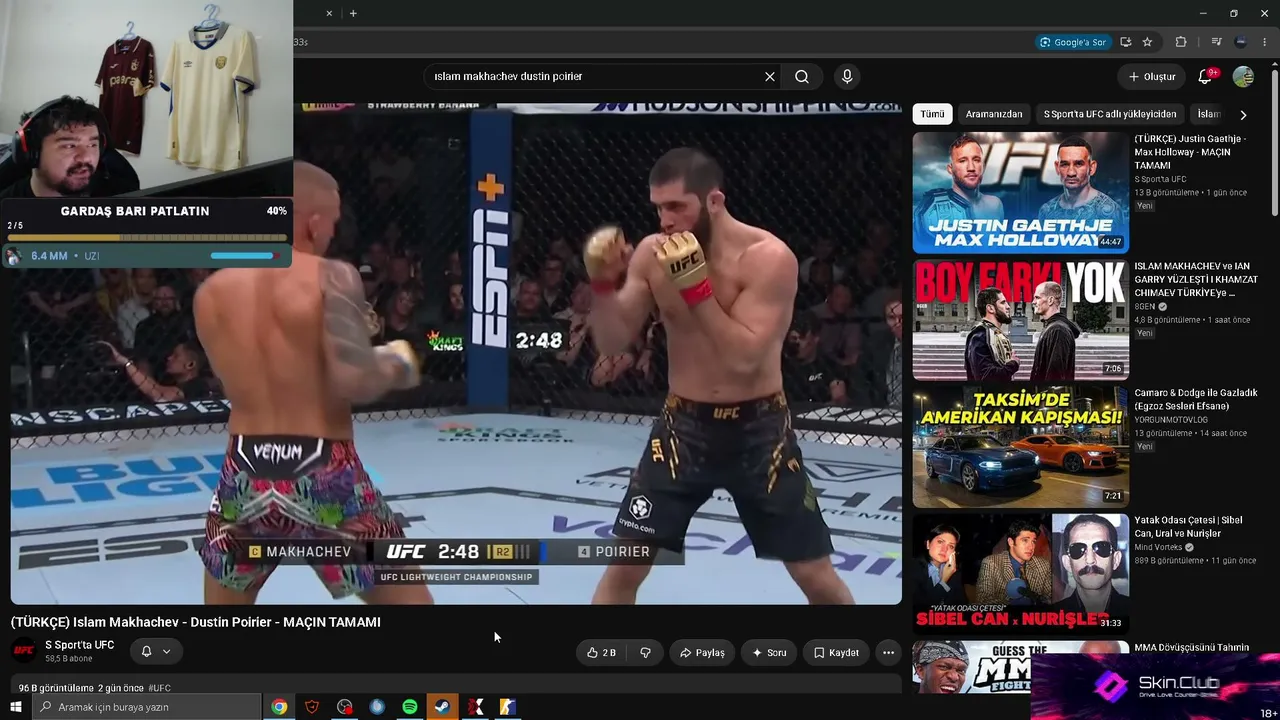Open the Chrome profile avatar
Viewport: 1280px width, 720px height.
(x=1241, y=42)
